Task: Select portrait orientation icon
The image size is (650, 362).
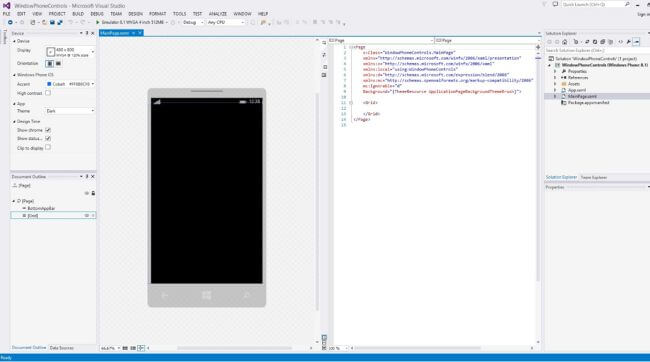Action: 50,63
